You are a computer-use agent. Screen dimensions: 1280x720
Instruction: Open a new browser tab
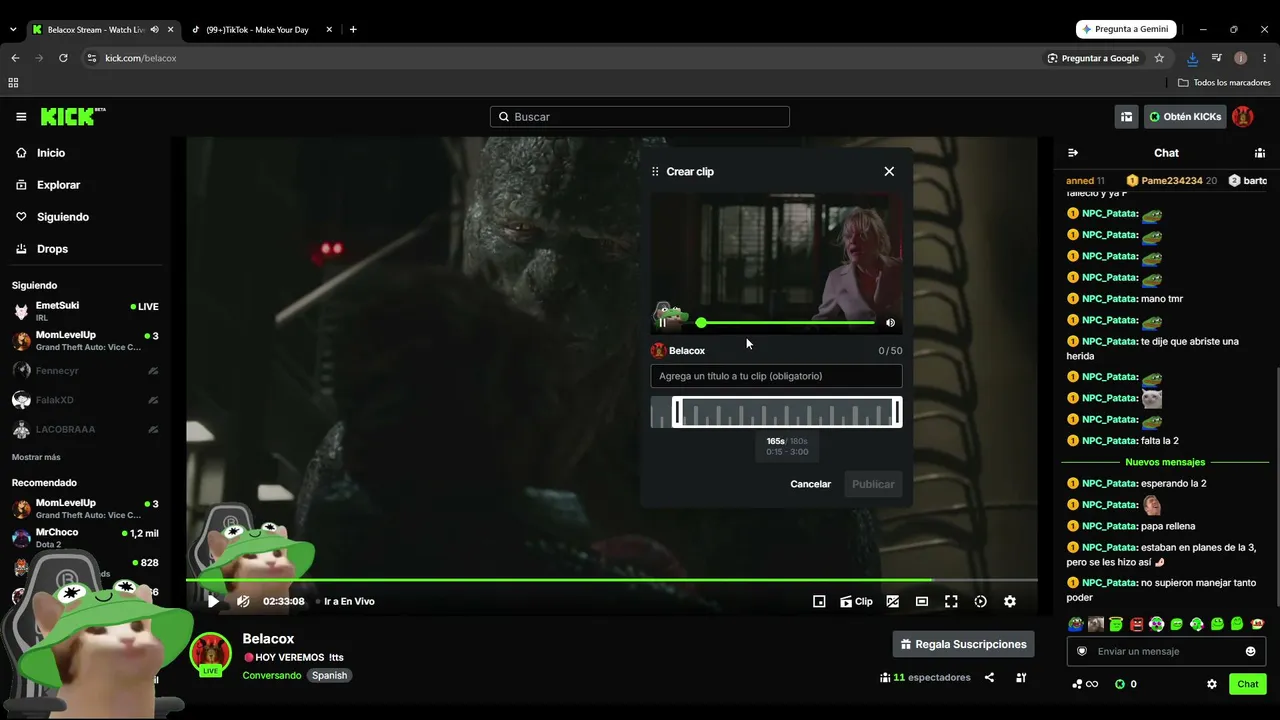[x=353, y=30]
